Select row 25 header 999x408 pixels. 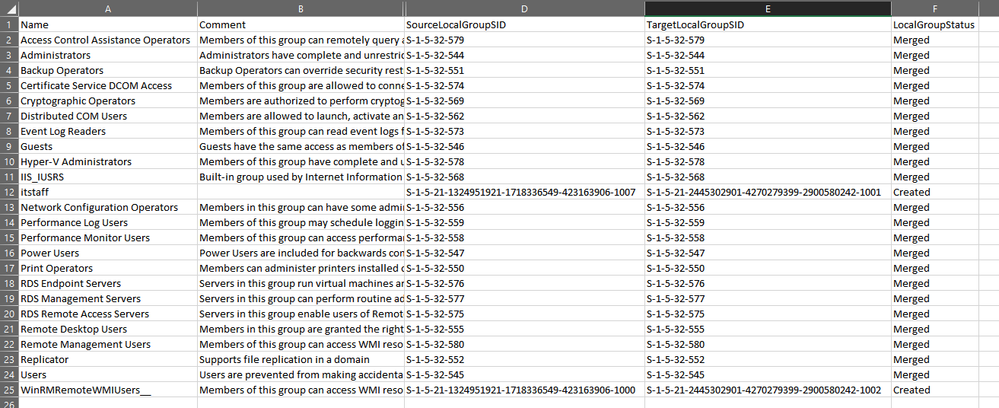click(9, 390)
